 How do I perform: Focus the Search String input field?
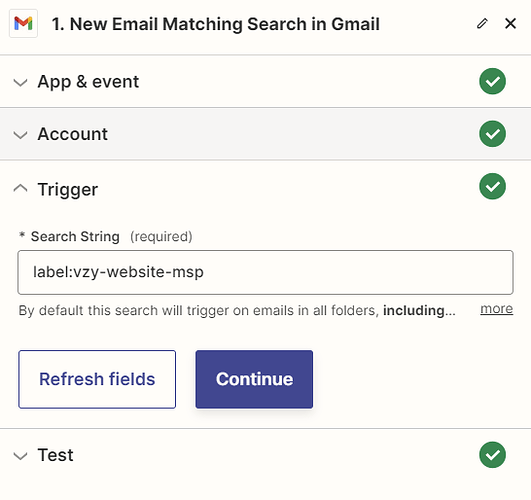pyautogui.click(x=266, y=272)
